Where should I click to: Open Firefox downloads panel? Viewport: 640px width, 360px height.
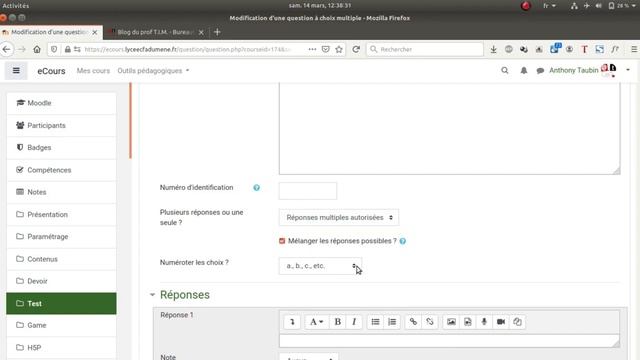493,49
